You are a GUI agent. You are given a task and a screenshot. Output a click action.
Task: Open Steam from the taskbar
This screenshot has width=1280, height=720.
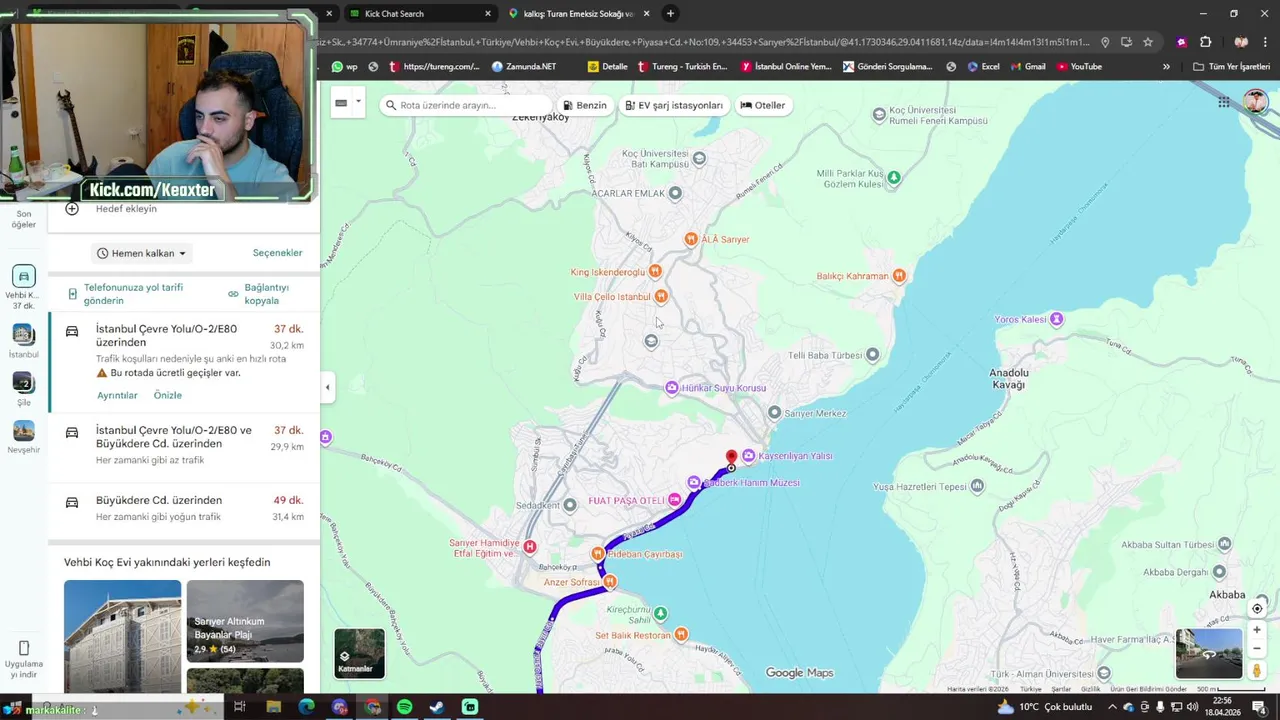tap(437, 707)
